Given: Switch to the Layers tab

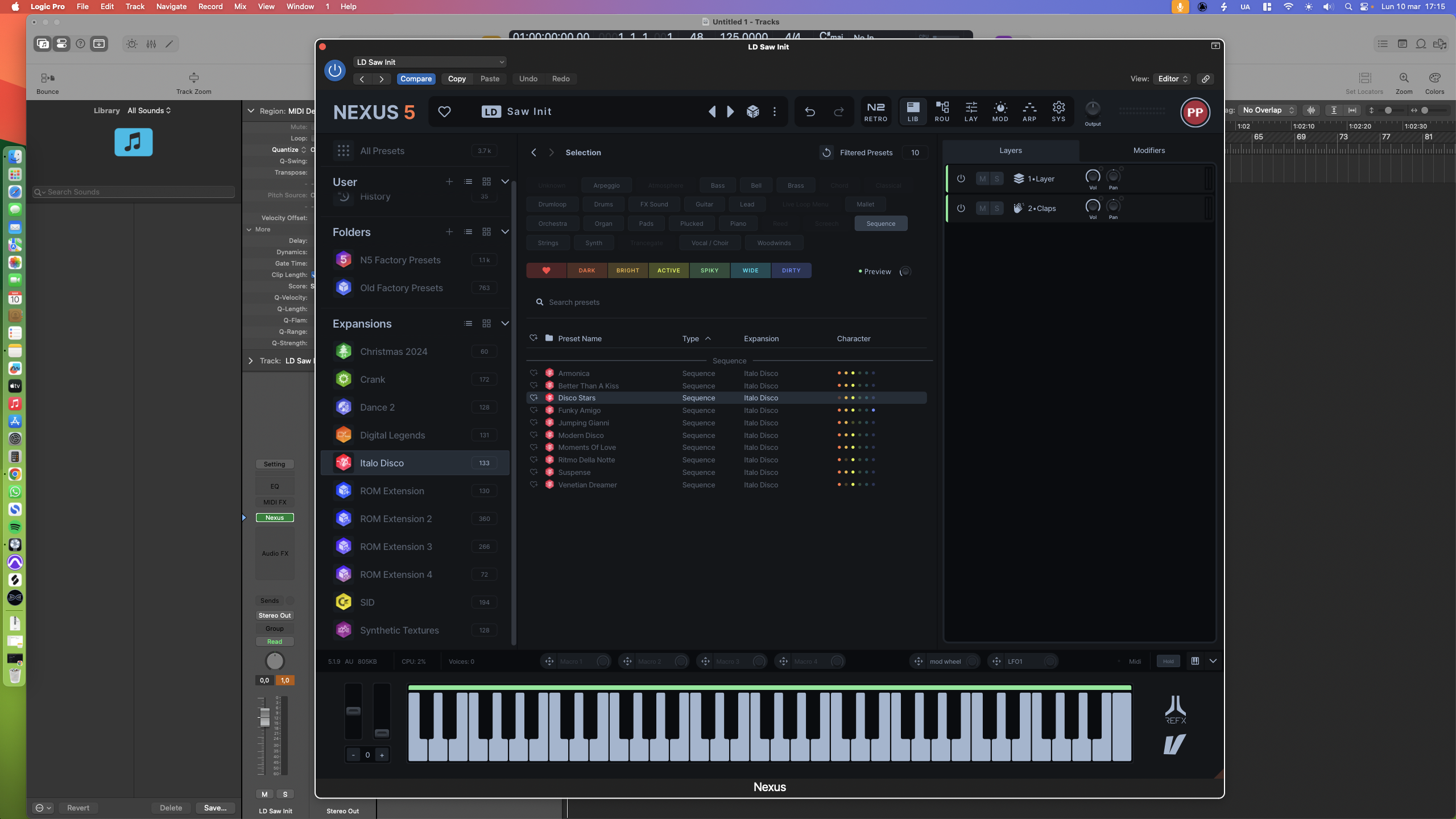Looking at the screenshot, I should point(1011,151).
